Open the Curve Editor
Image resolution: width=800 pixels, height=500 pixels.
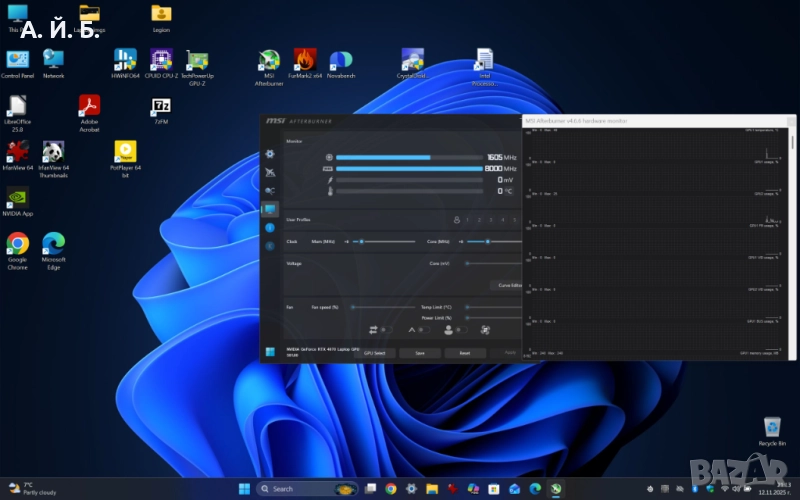508,285
